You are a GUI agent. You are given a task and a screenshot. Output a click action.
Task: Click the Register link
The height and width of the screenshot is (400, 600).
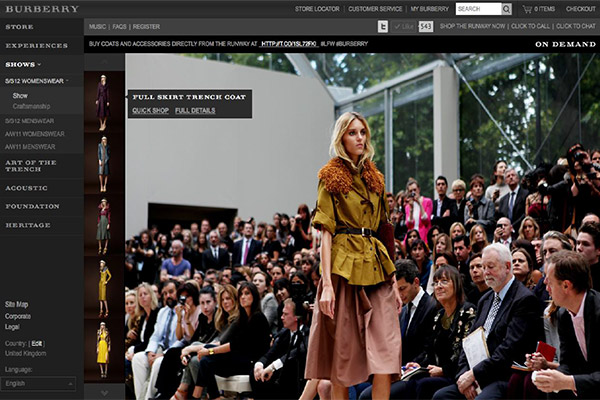click(146, 27)
